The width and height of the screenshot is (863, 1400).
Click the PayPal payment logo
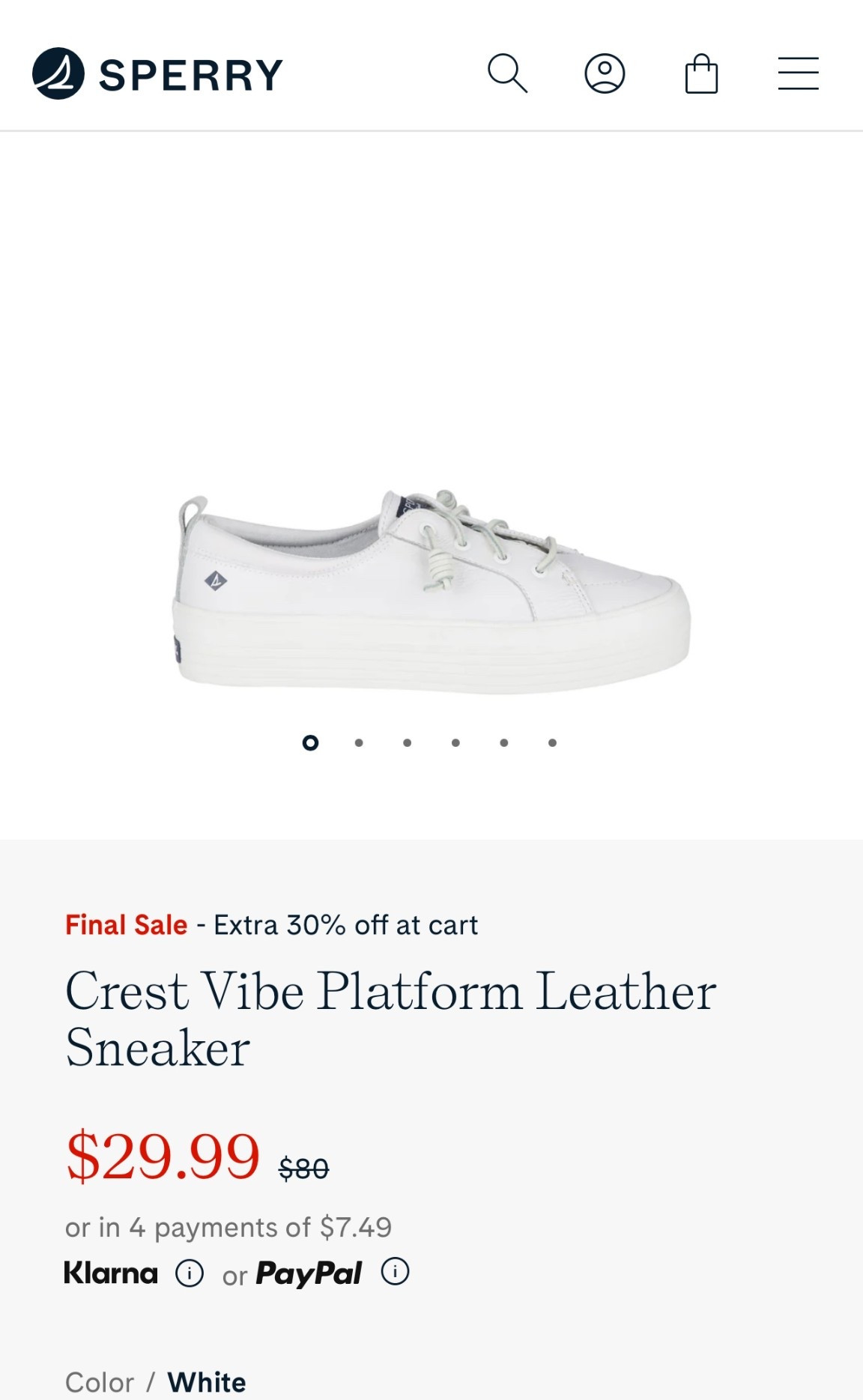309,1273
